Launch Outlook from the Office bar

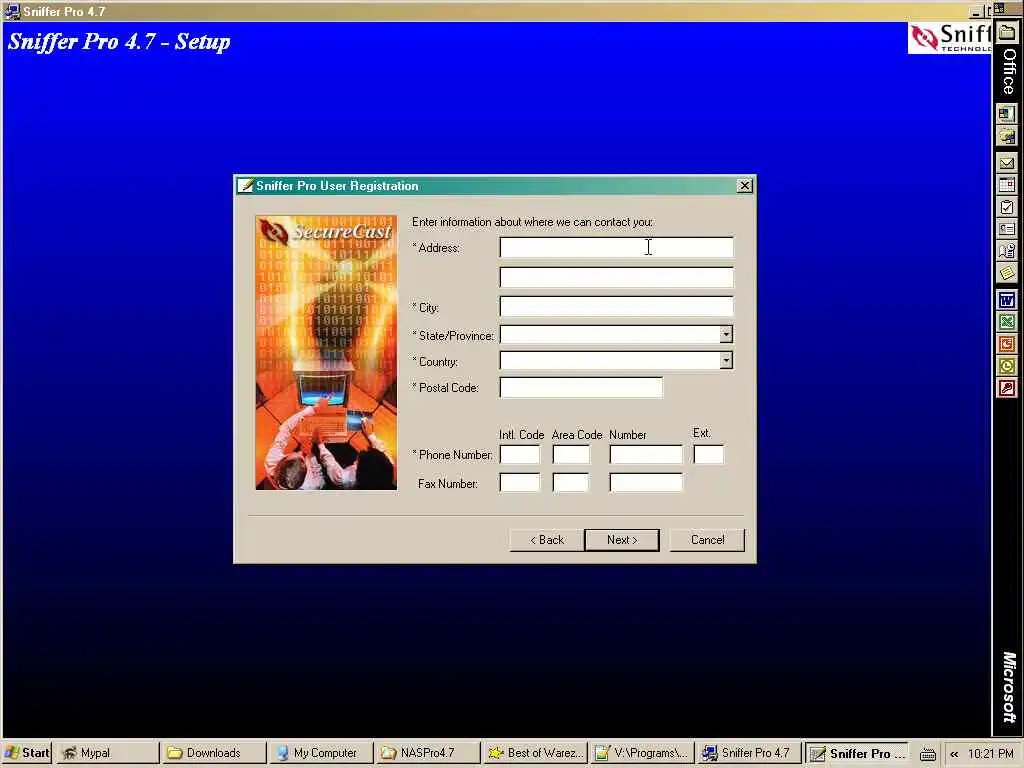[1007, 366]
